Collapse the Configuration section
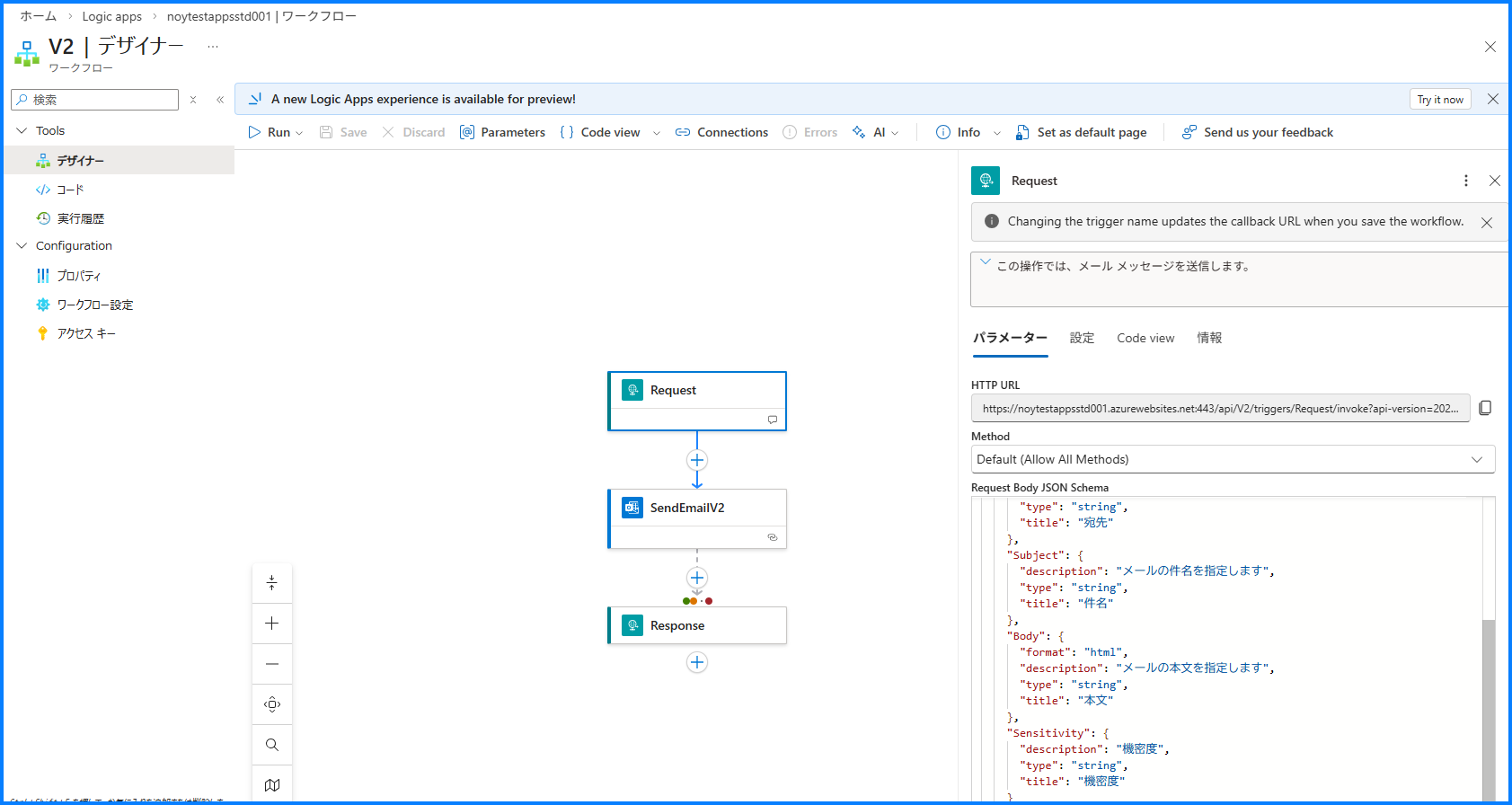 (x=22, y=245)
